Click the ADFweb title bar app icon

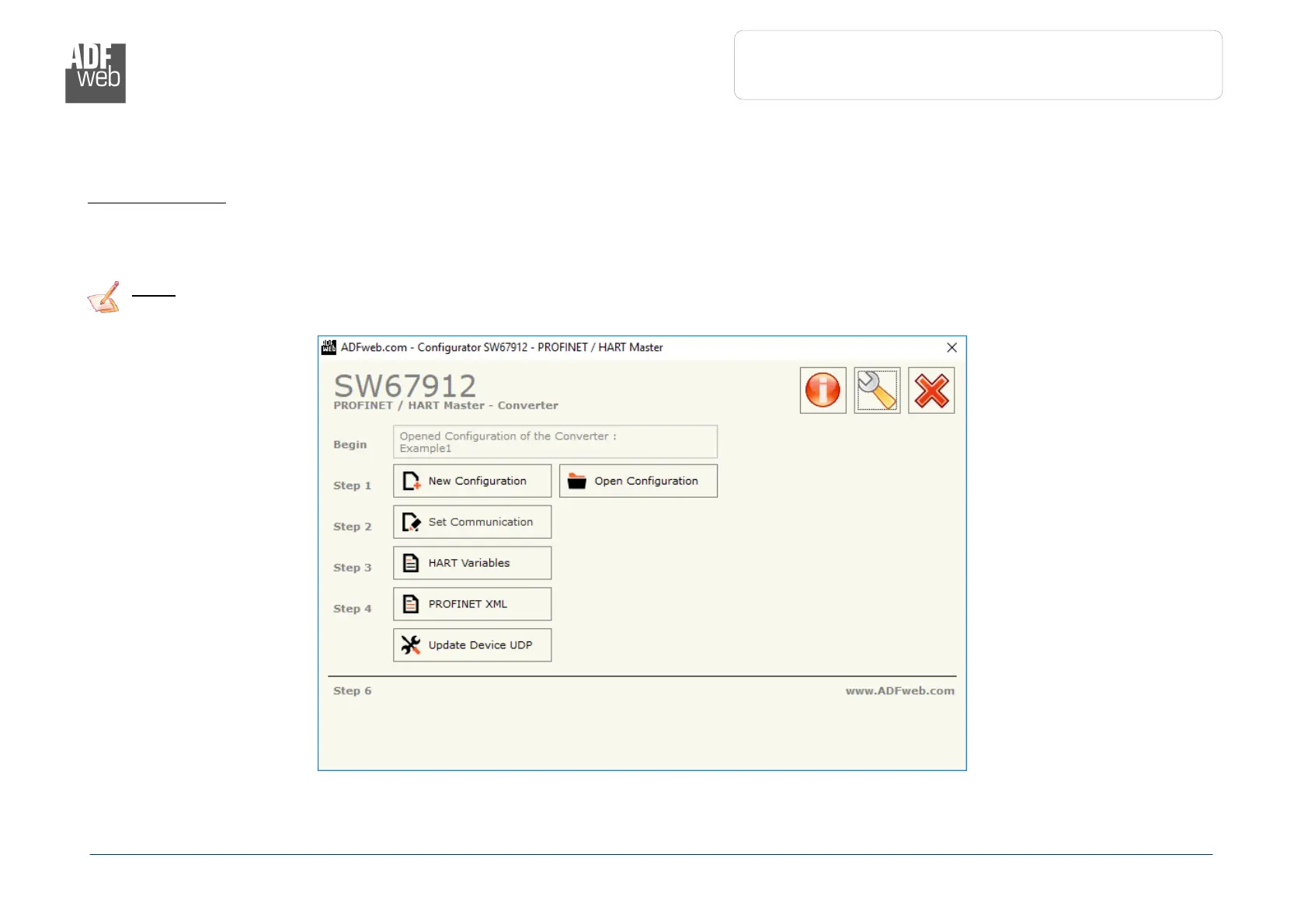[x=329, y=347]
